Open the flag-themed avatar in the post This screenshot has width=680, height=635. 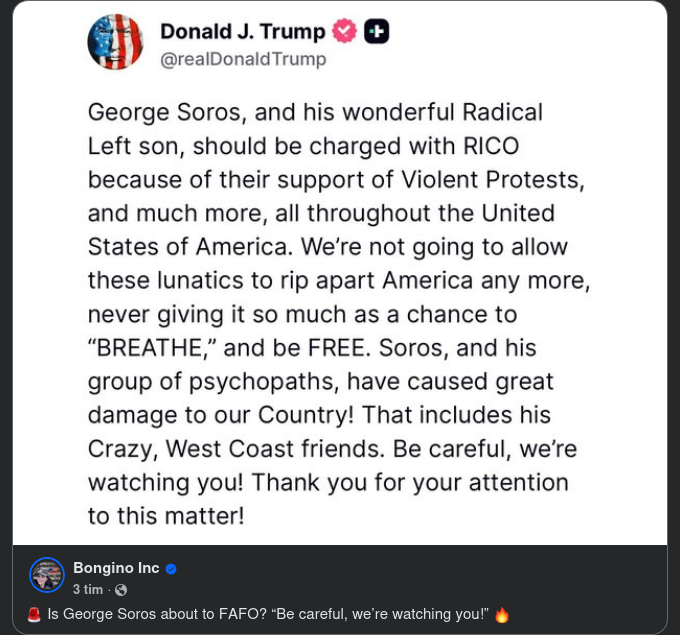coord(115,42)
